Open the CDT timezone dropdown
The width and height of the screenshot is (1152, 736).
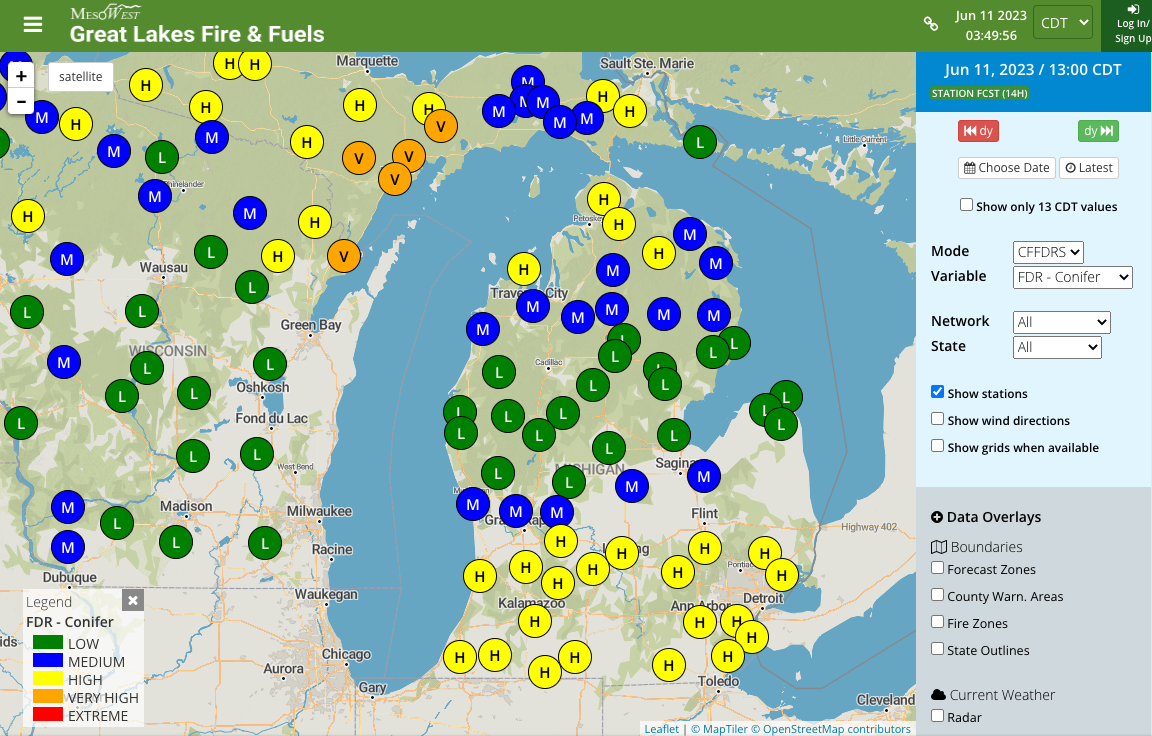[x=1062, y=23]
